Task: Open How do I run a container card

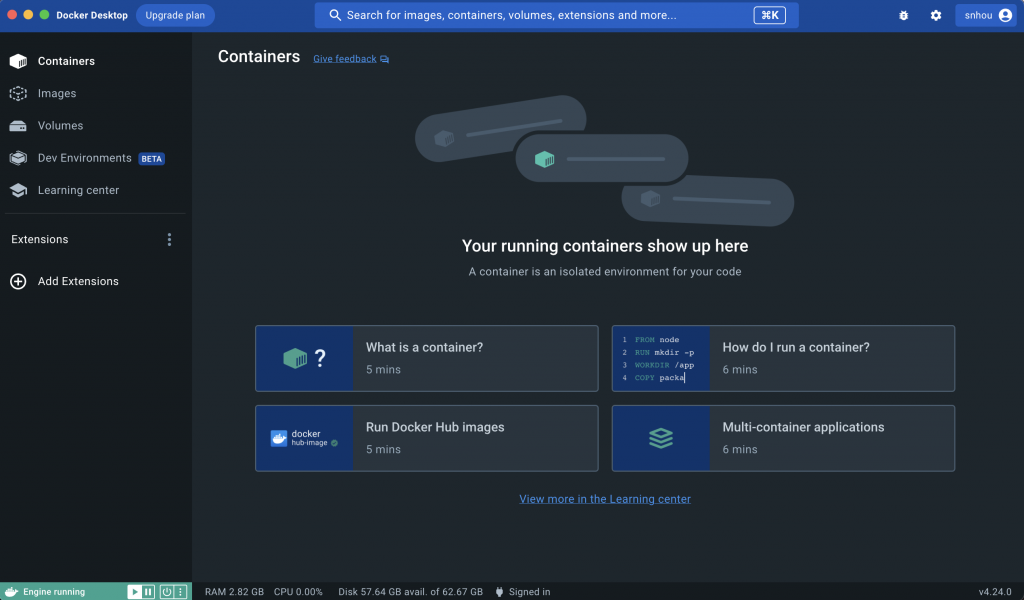Action: [x=783, y=358]
